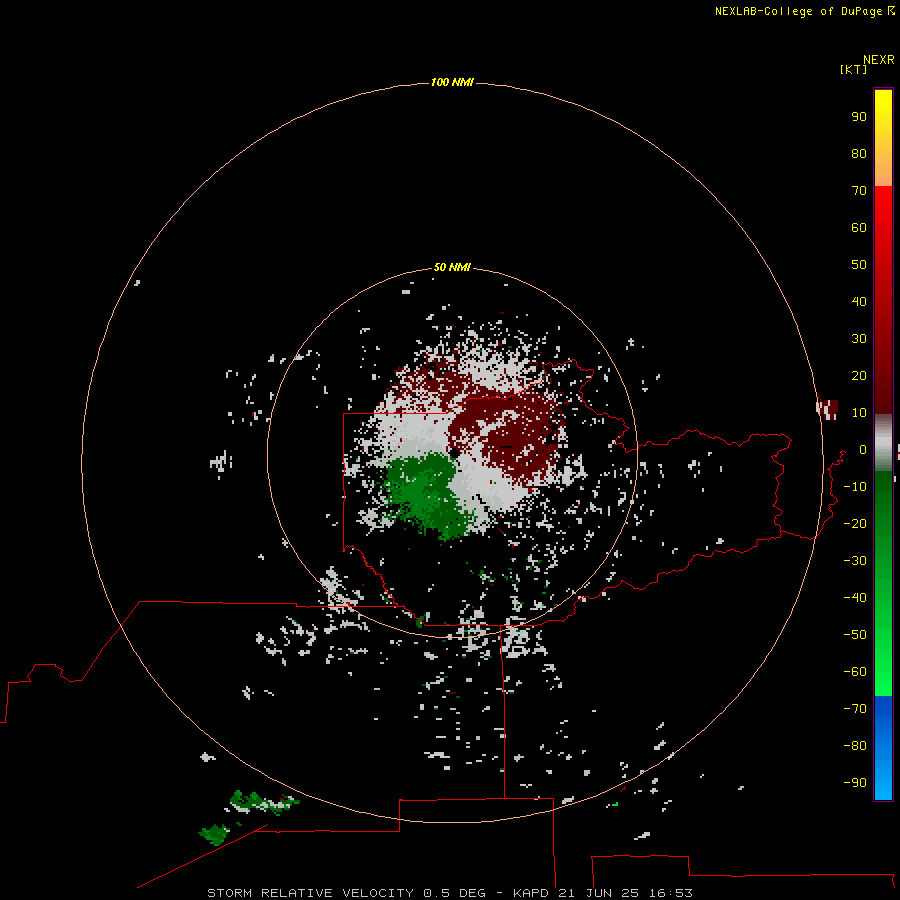
Task: Pick the yellow-orange band of the color bar
Action: click(883, 138)
